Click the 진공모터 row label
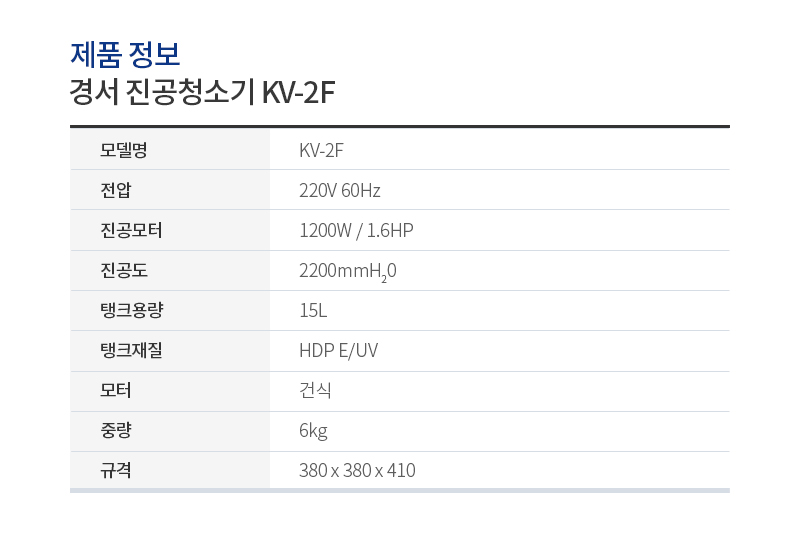The height and width of the screenshot is (545, 800). click(x=131, y=230)
